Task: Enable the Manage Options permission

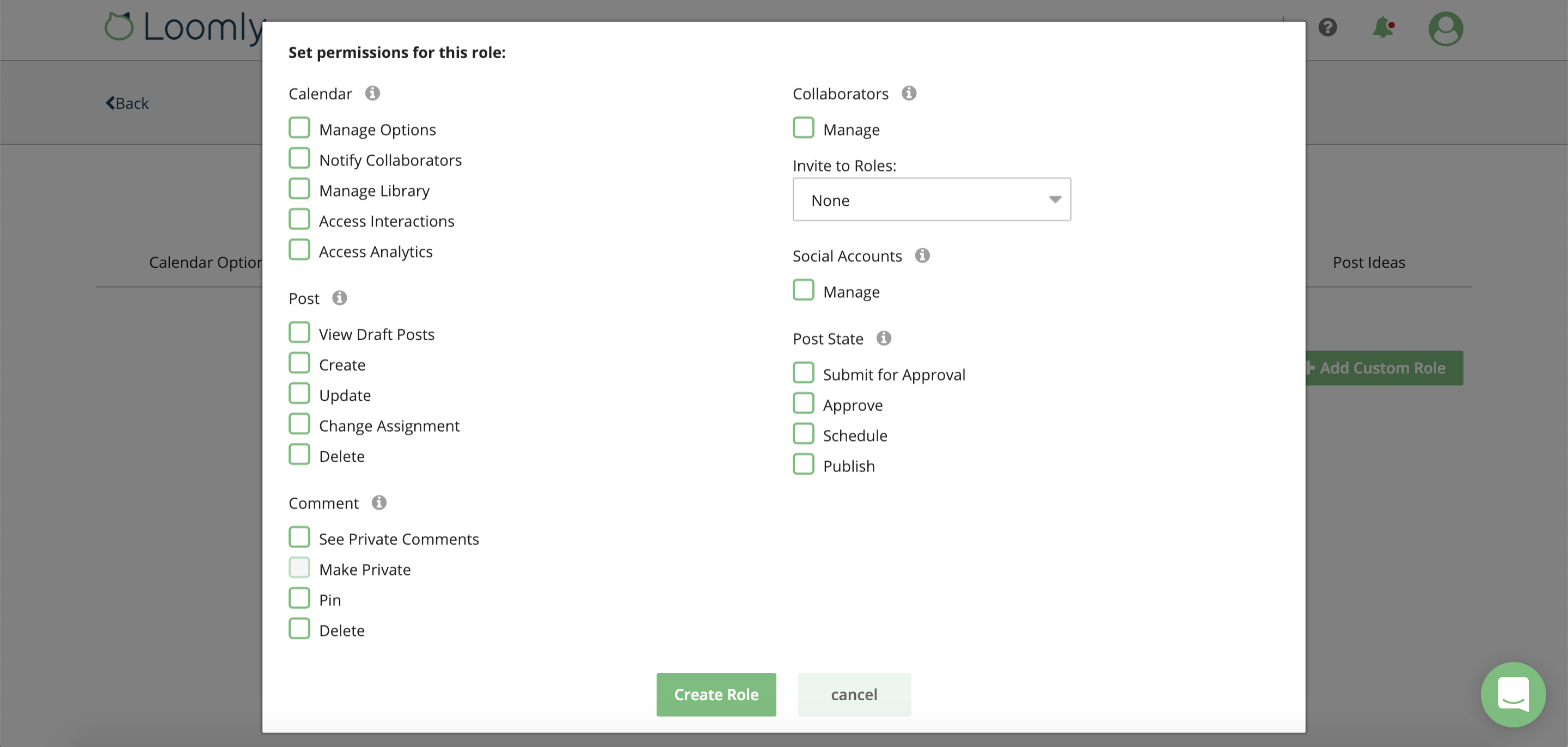Action: point(299,127)
